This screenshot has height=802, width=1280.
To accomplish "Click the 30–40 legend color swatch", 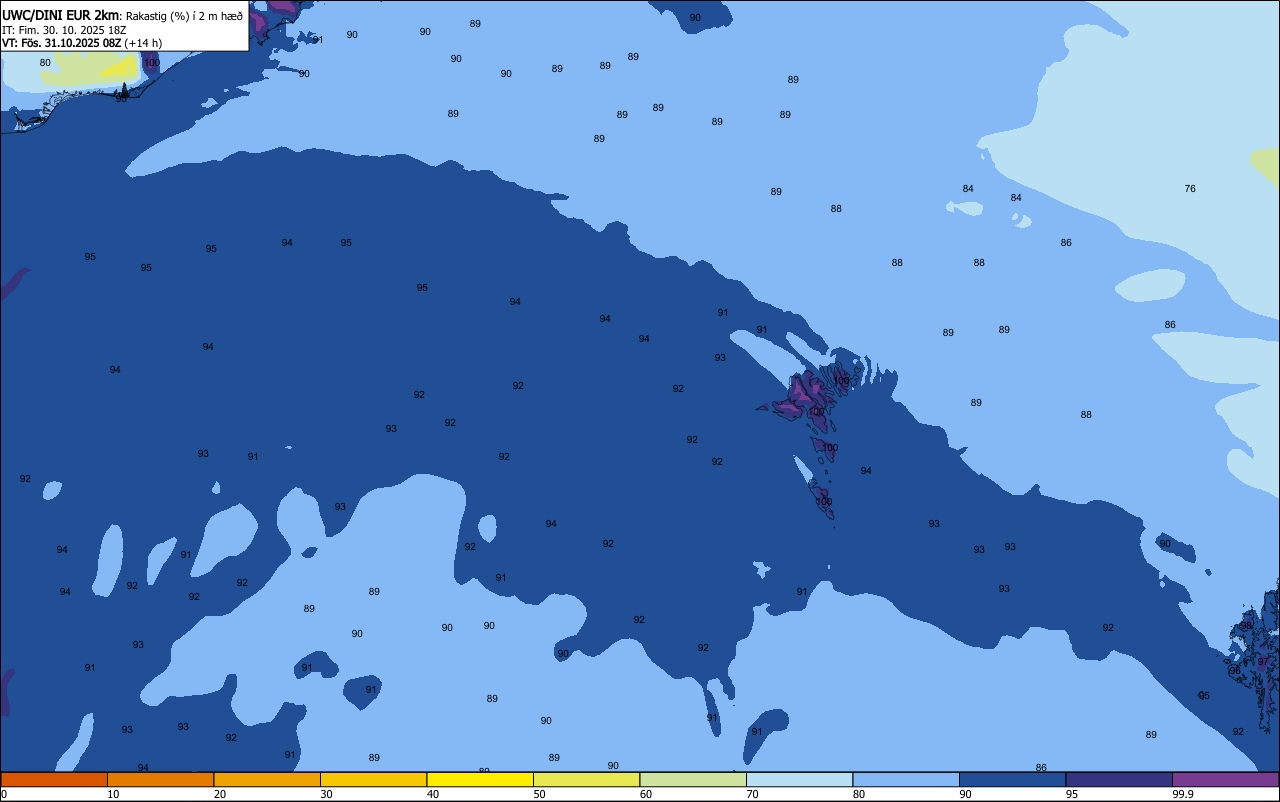I will (373, 779).
